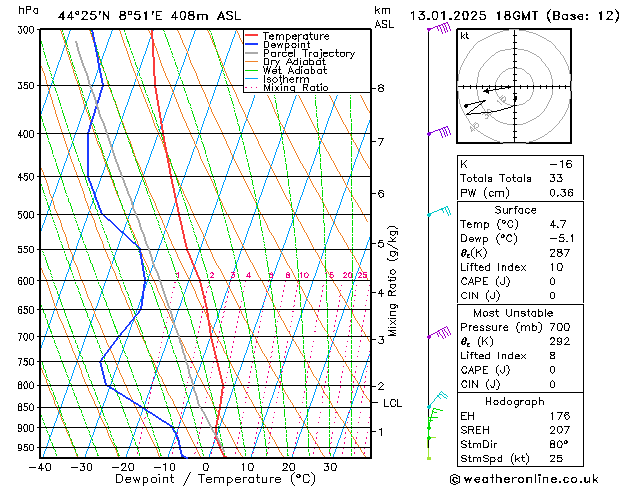Click the K index value "-16"
The height and width of the screenshot is (486, 629).
point(560,164)
